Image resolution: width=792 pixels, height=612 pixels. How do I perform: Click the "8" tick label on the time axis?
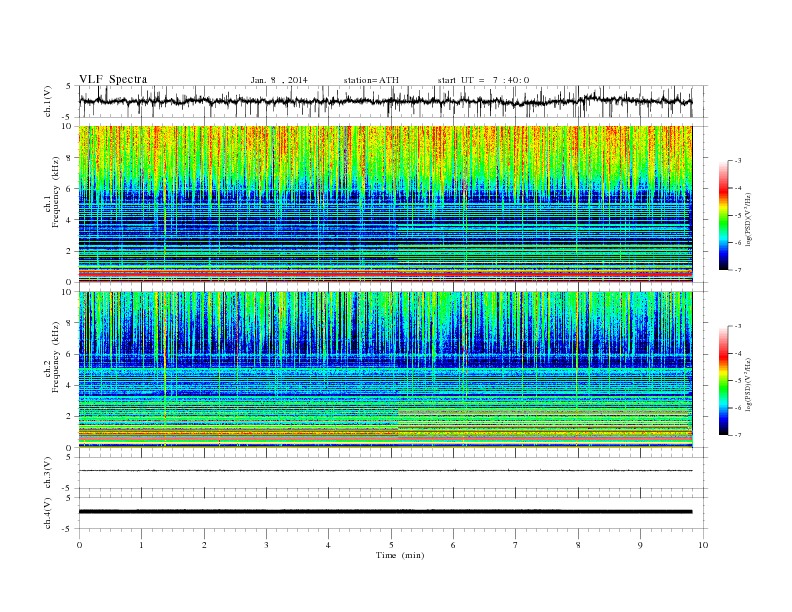578,545
